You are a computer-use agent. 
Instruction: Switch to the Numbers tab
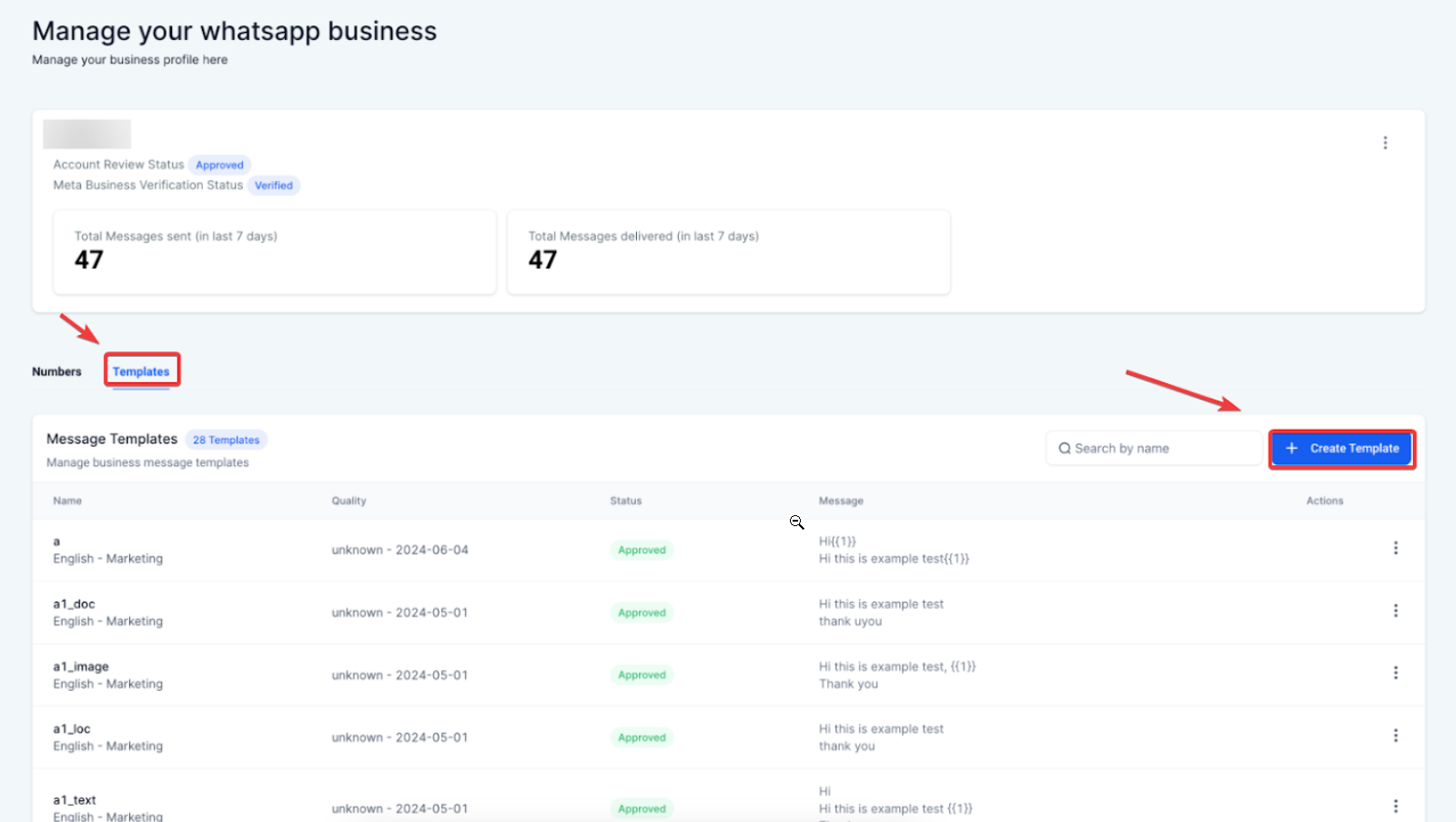(x=56, y=371)
